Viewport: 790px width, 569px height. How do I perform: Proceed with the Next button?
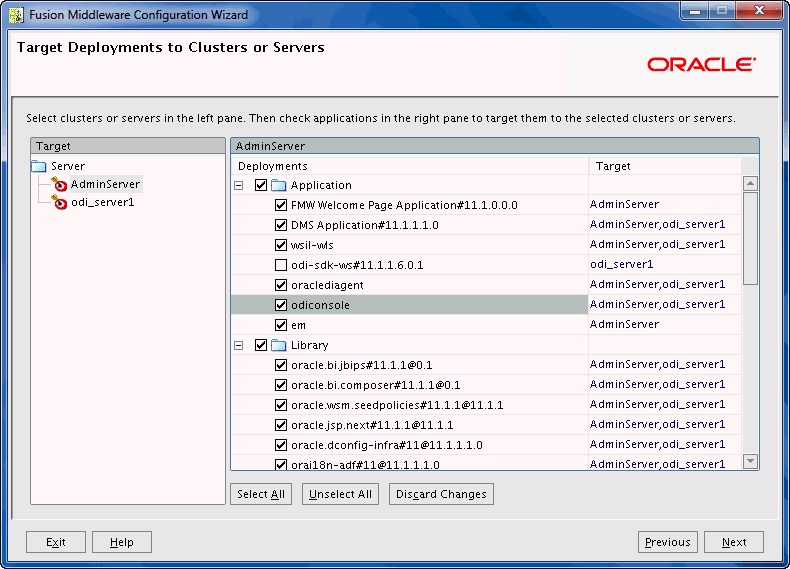(734, 542)
